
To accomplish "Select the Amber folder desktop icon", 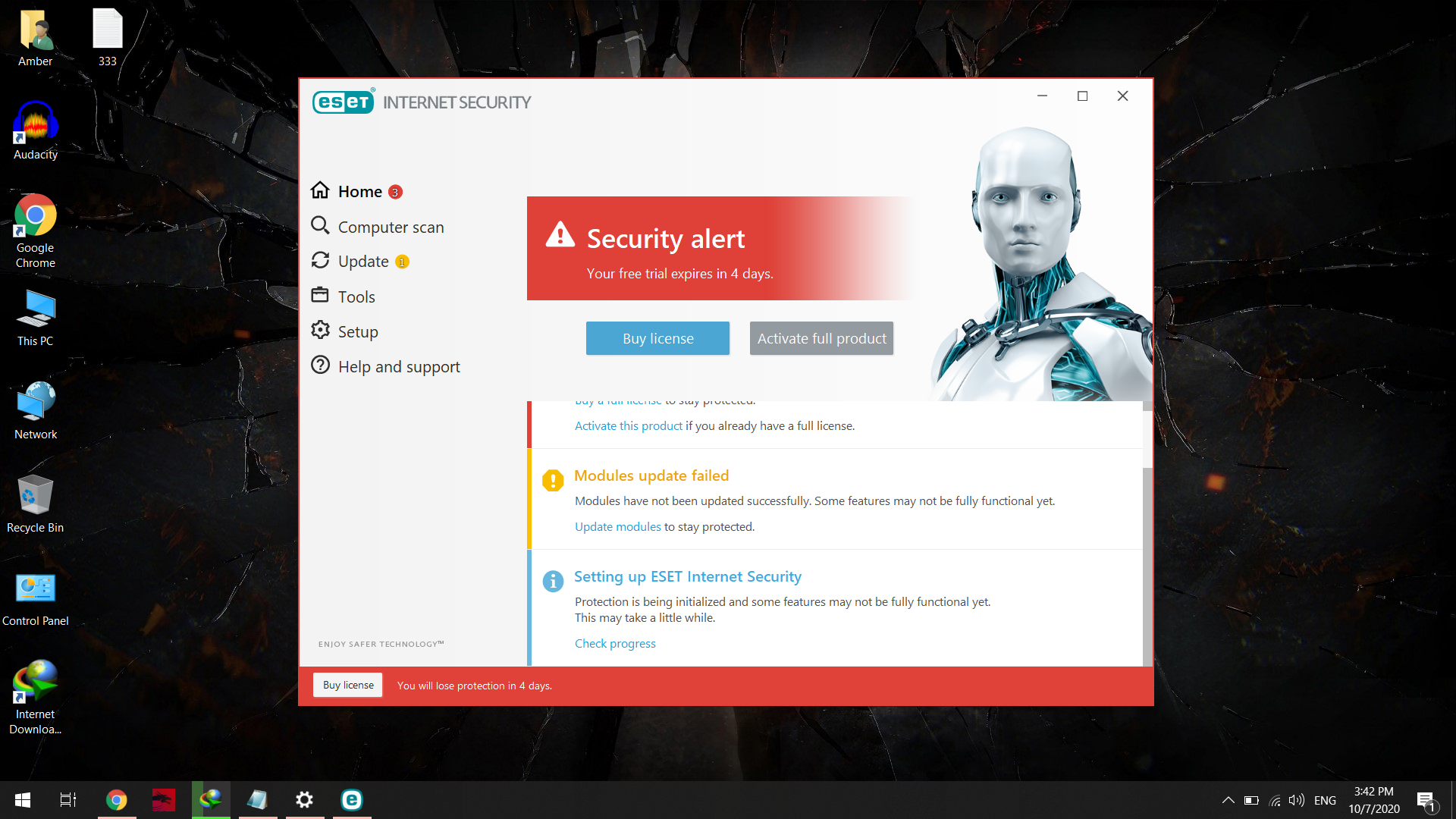I will click(x=35, y=38).
